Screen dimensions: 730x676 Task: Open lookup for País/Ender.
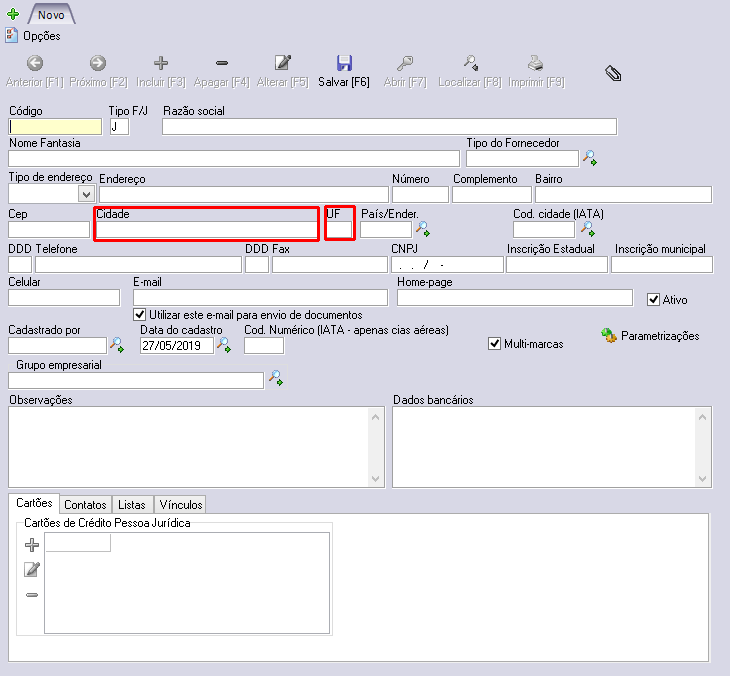[423, 229]
